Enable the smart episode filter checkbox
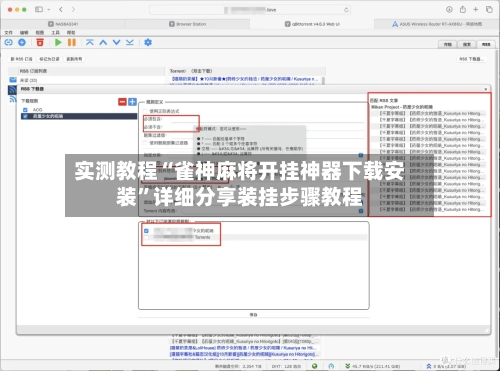The height and width of the screenshot is (371, 500). click(145, 143)
